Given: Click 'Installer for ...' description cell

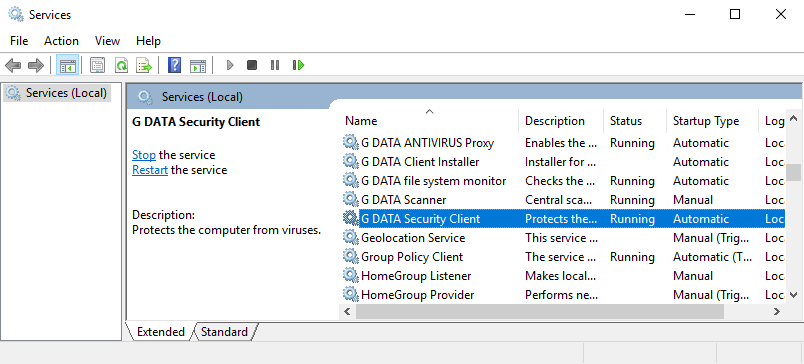Looking at the screenshot, I should (x=560, y=161).
